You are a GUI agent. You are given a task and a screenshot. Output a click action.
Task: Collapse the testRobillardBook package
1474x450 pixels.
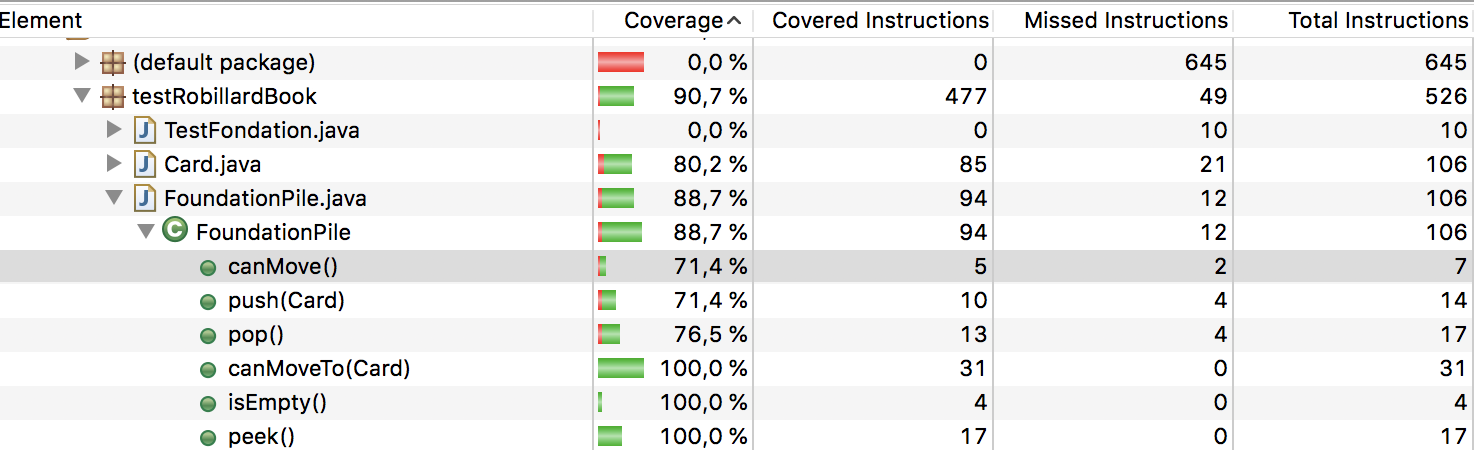[82, 97]
